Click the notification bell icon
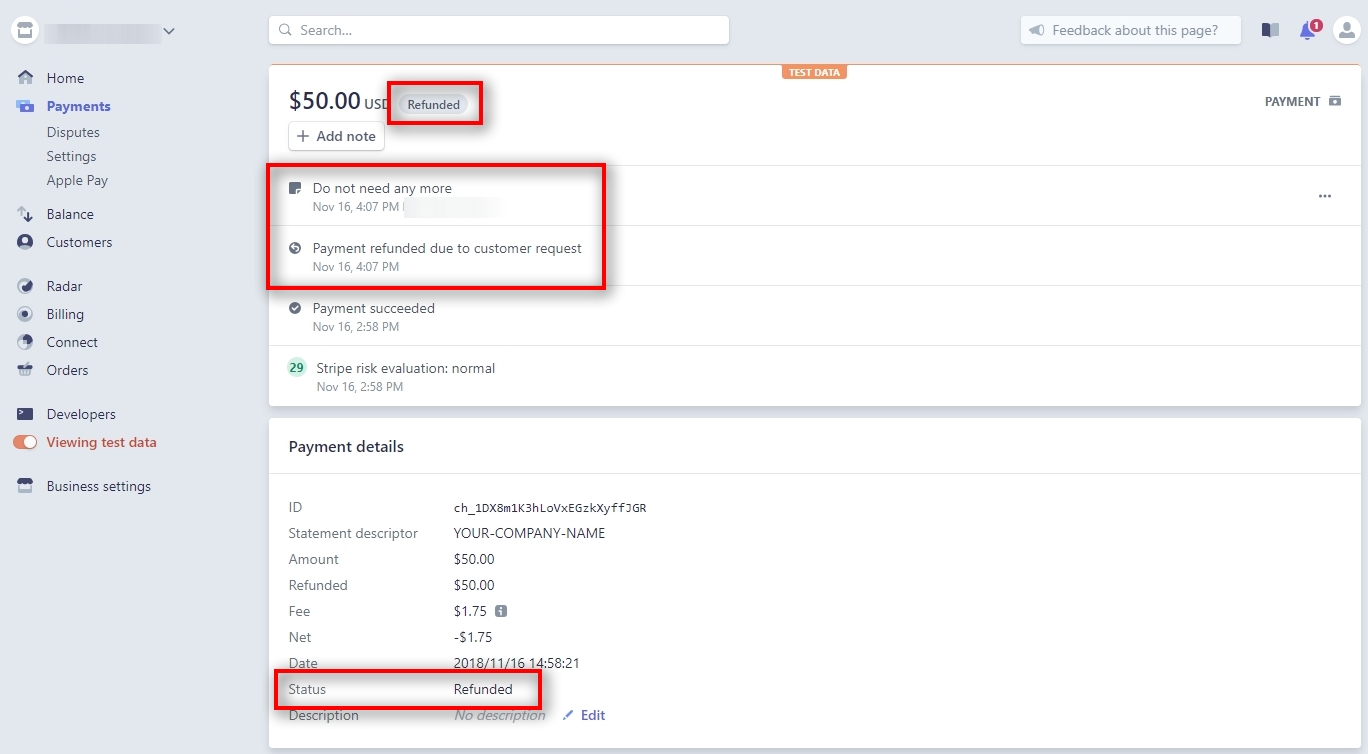 point(1307,30)
